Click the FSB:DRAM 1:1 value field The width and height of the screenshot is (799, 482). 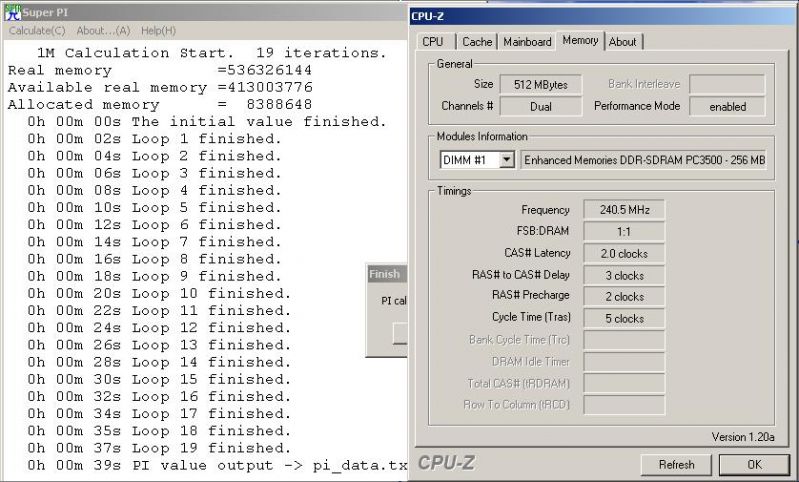(x=624, y=232)
